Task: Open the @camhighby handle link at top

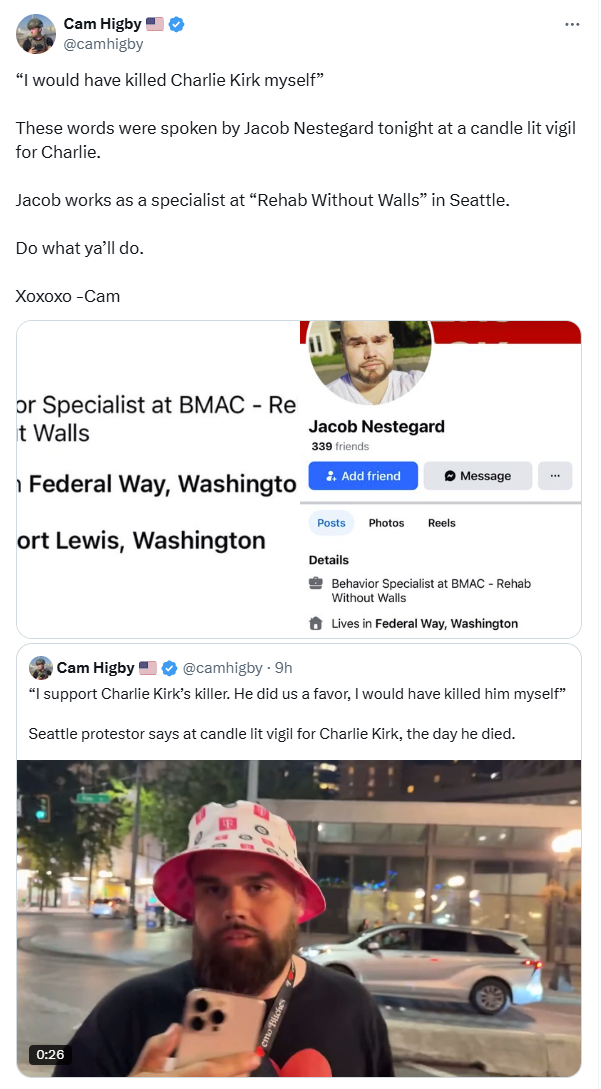Action: 104,44
